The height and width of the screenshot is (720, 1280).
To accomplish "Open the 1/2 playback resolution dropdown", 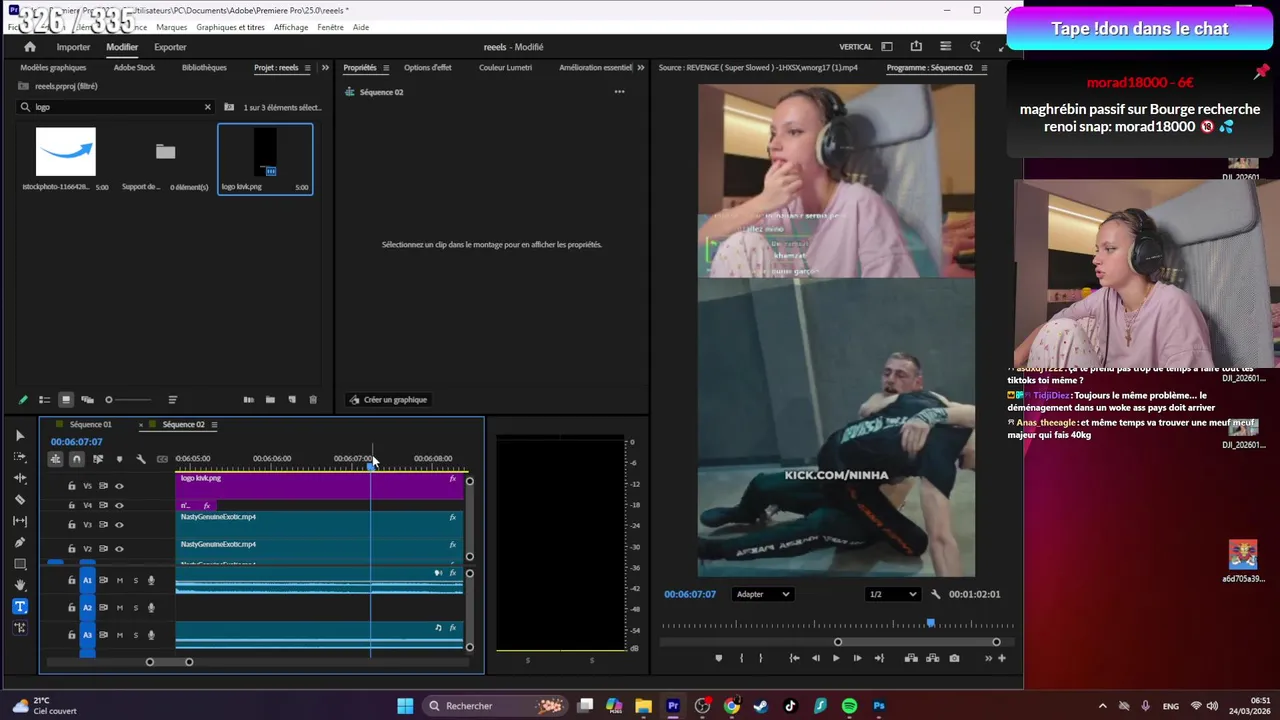I will 893,594.
